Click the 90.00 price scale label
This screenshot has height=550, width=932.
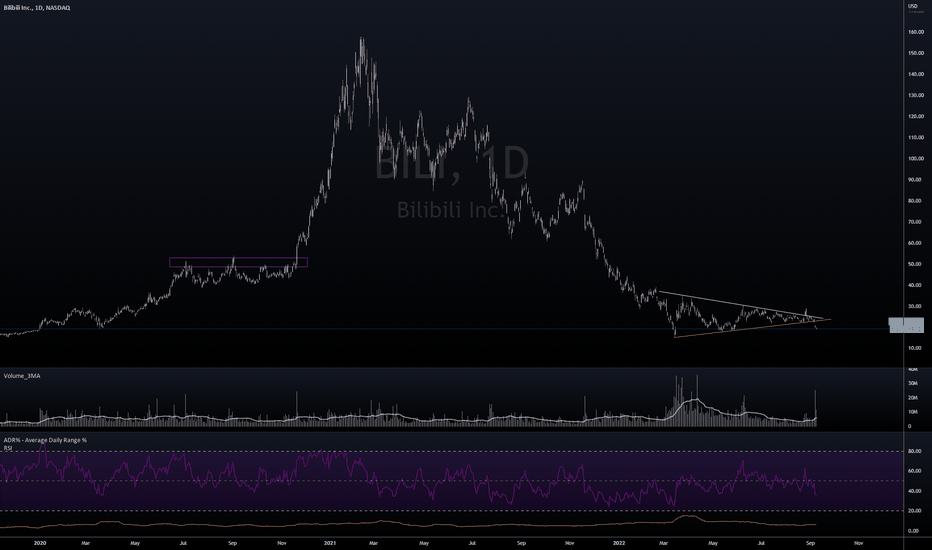(x=914, y=180)
